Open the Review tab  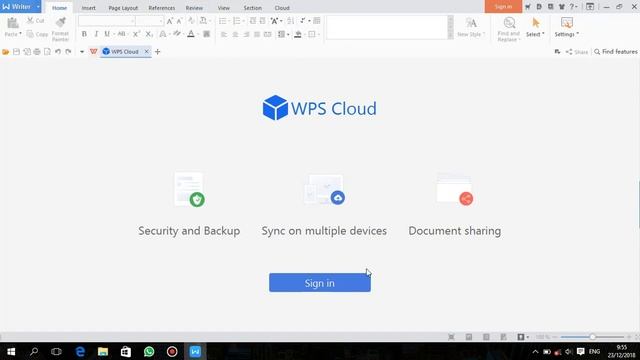pos(194,8)
